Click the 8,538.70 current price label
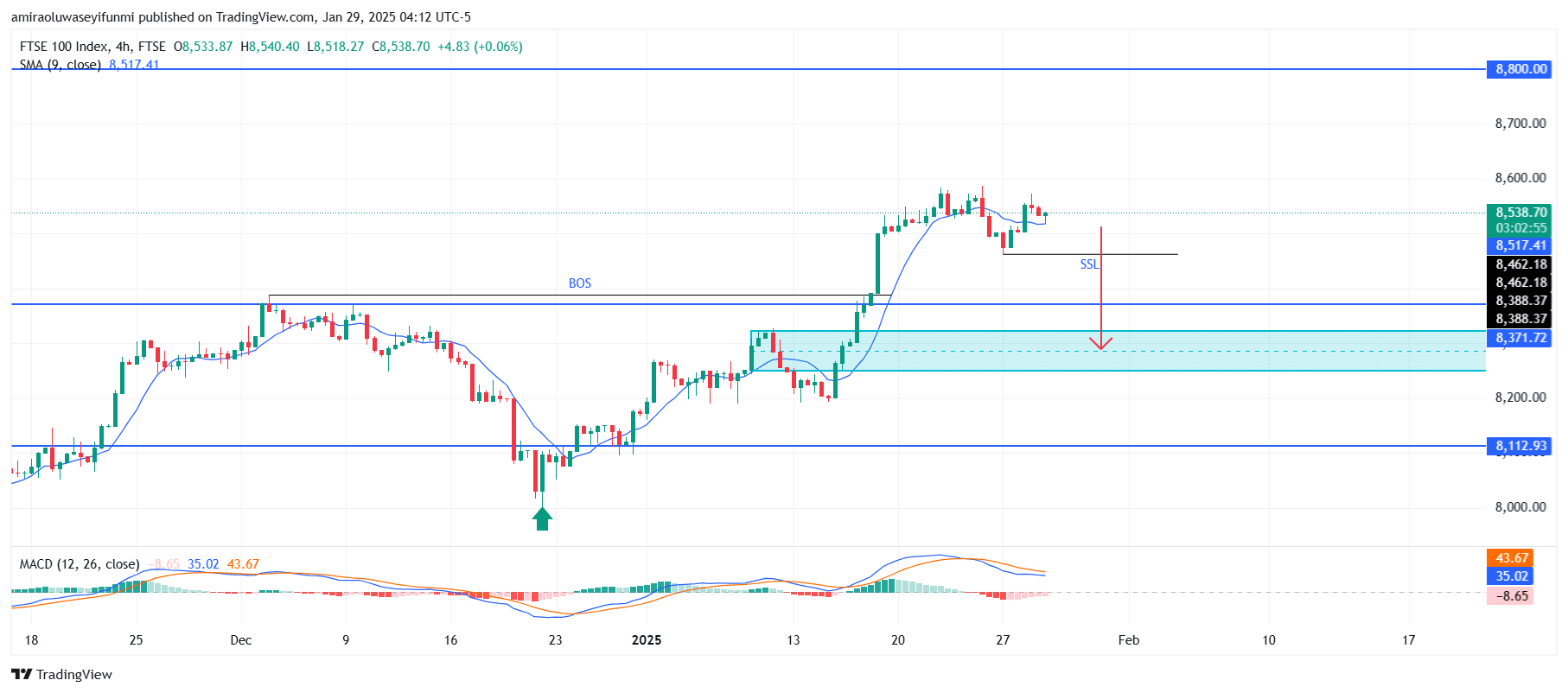This screenshot has width=1568, height=693. 1520,213
